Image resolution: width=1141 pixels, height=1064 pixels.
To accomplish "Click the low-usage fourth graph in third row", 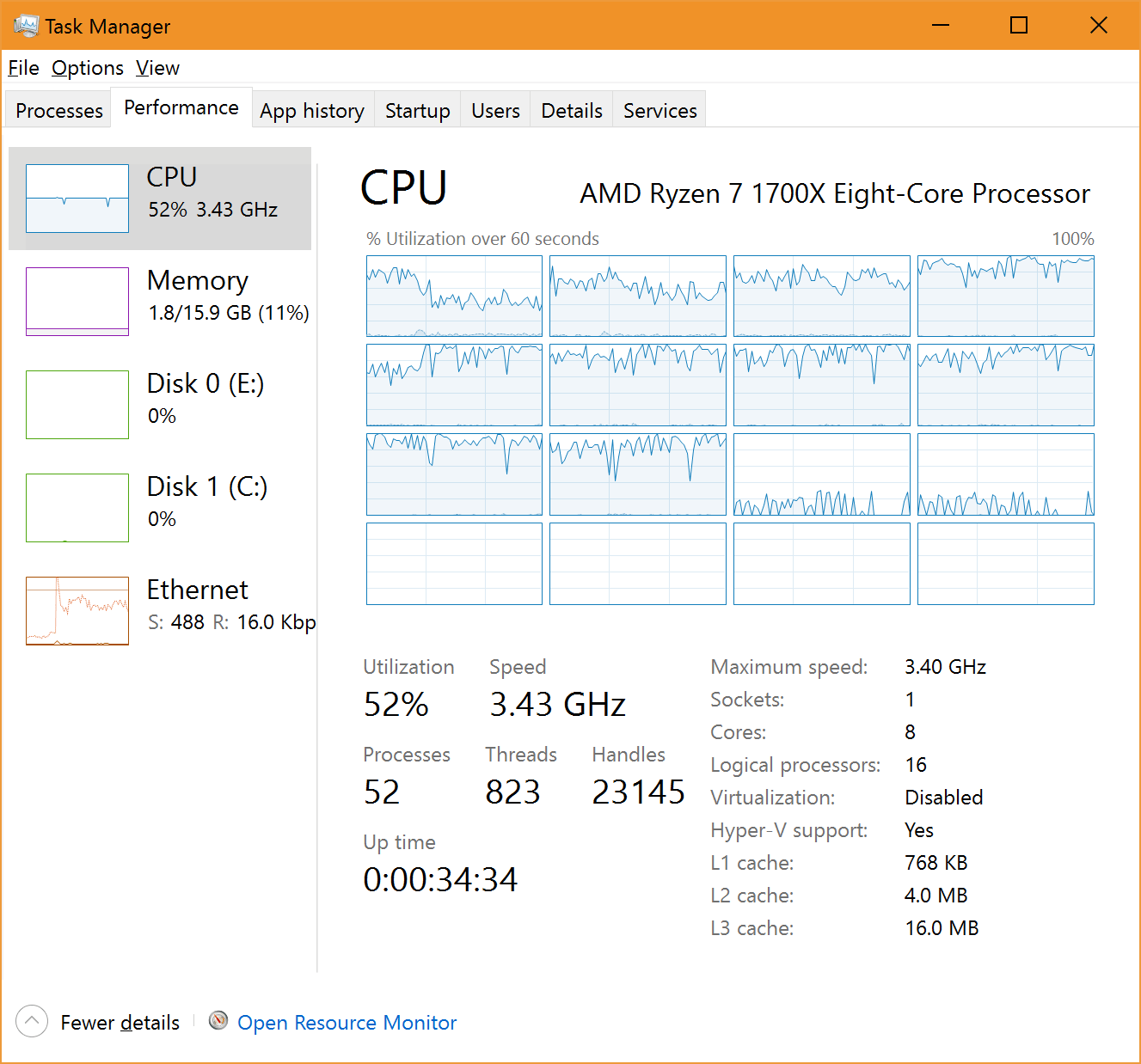I will click(x=1006, y=474).
